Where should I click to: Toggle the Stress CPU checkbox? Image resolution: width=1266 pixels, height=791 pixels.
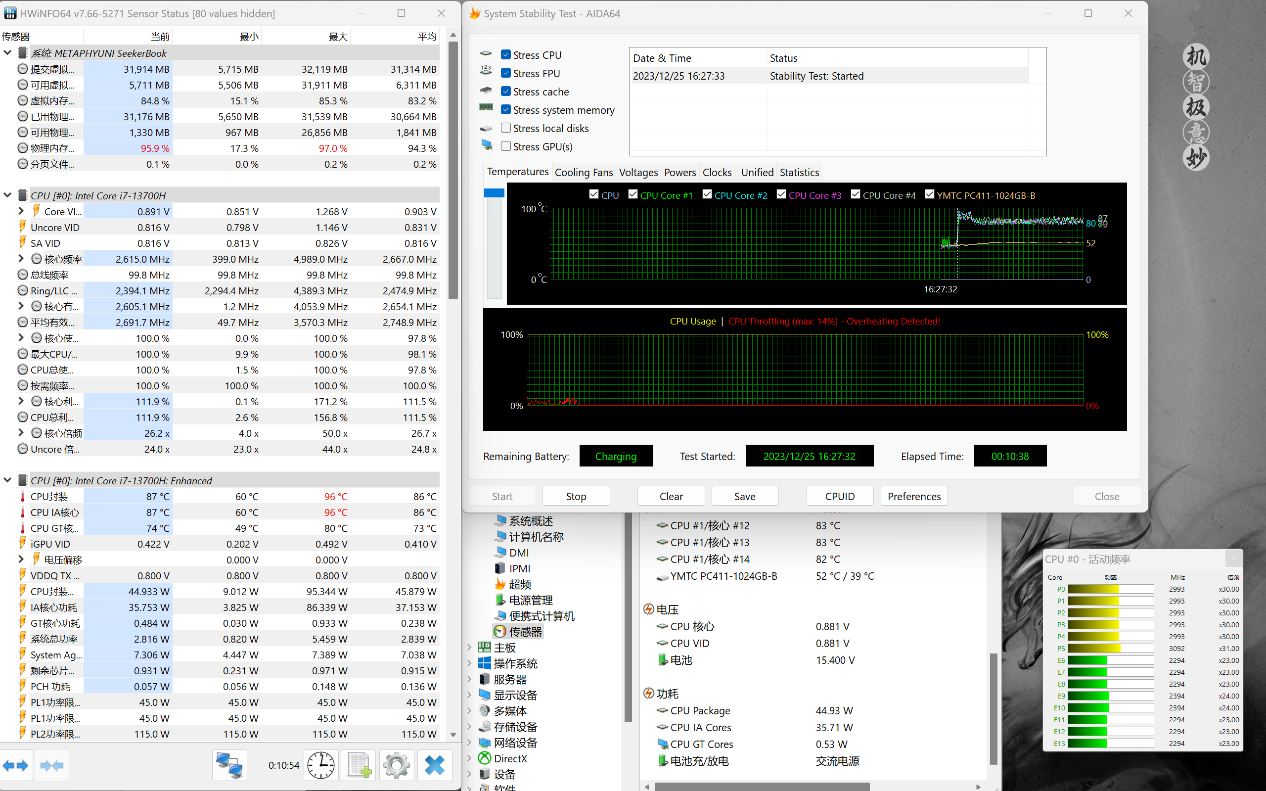(506, 55)
